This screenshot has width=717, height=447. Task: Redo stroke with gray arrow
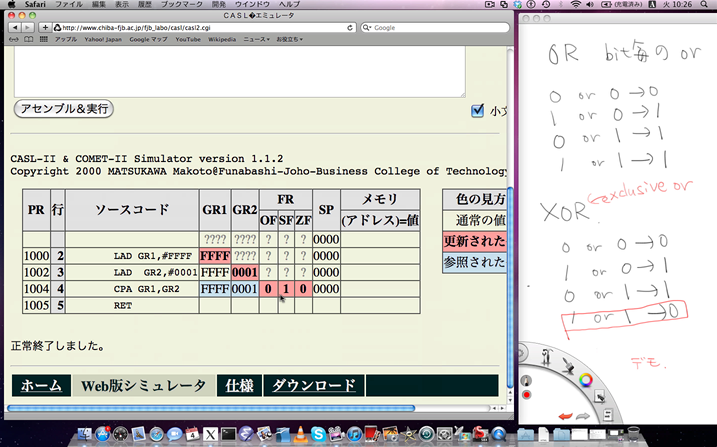tap(583, 416)
